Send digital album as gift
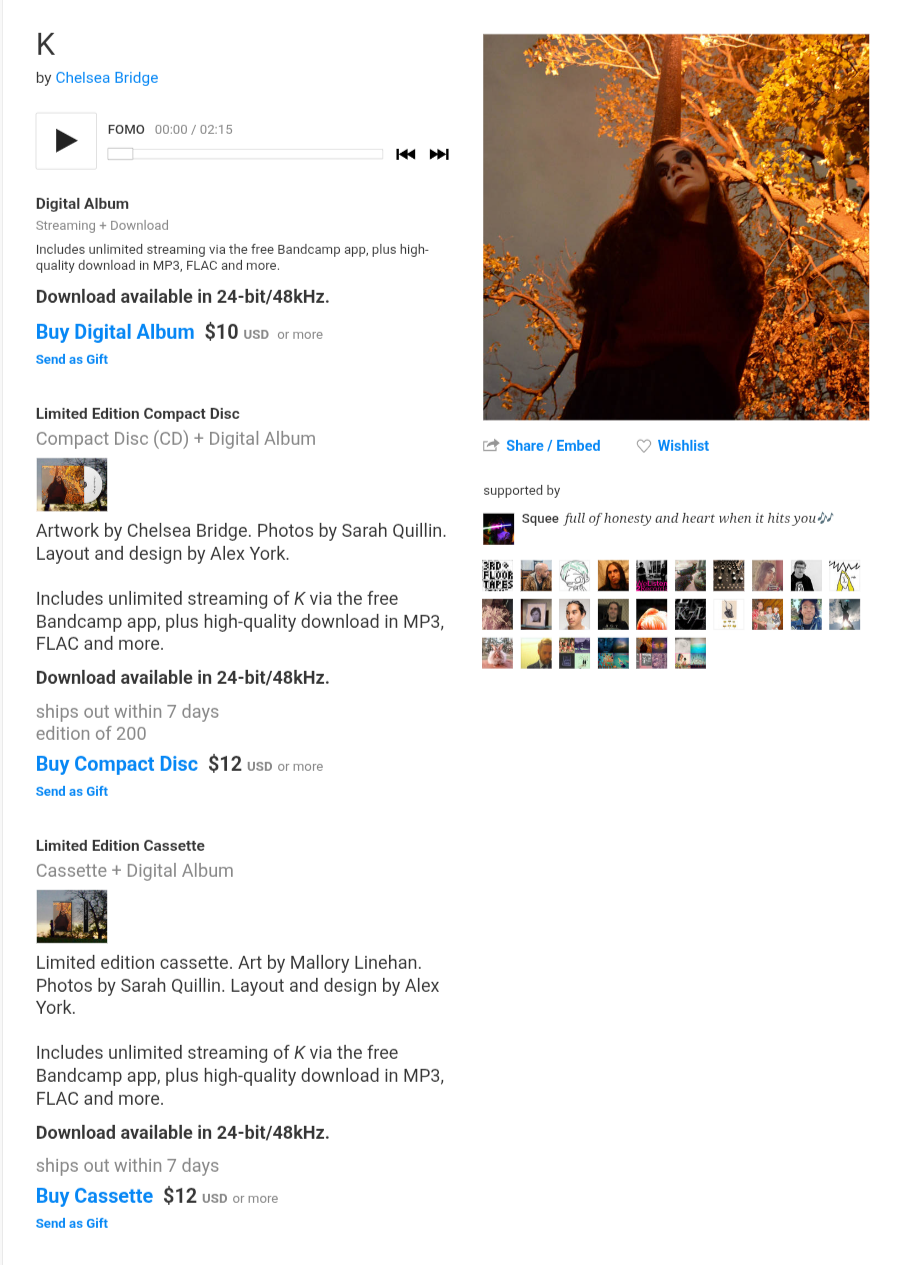The image size is (905, 1265). [x=72, y=360]
